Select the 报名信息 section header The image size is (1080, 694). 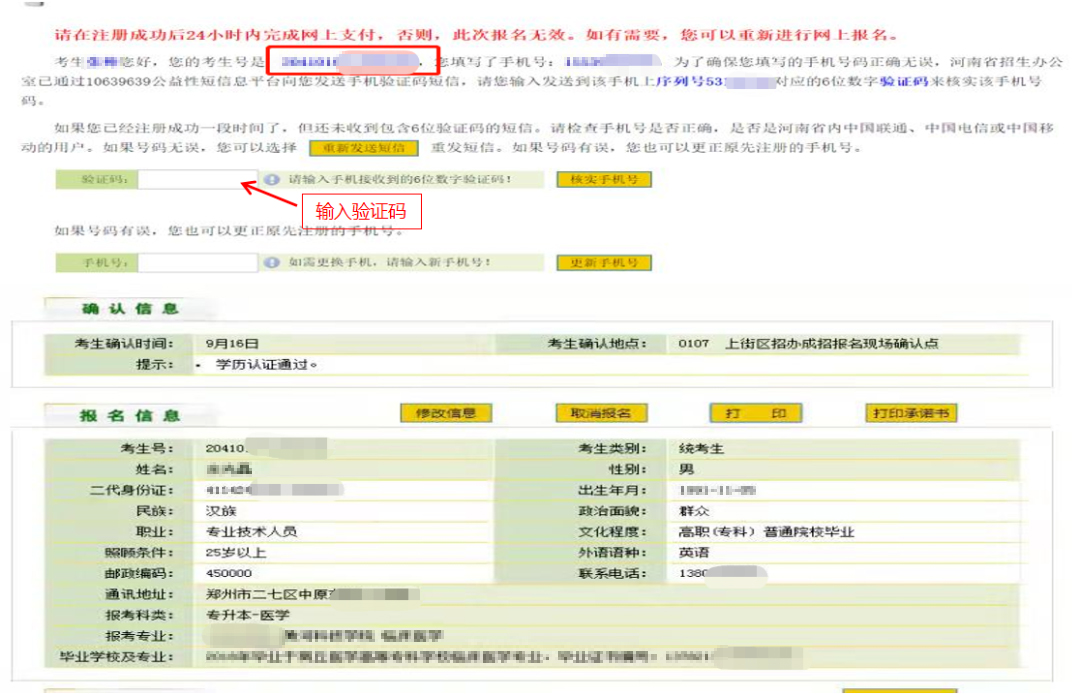[x=129, y=415]
